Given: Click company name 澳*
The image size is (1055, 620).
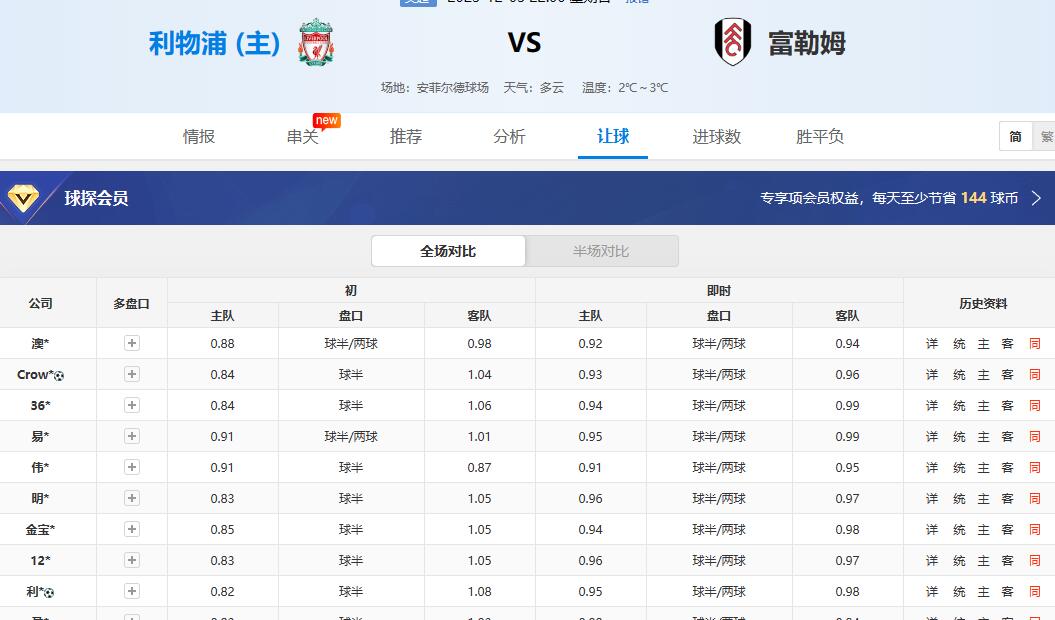Looking at the screenshot, I should pyautogui.click(x=40, y=344).
